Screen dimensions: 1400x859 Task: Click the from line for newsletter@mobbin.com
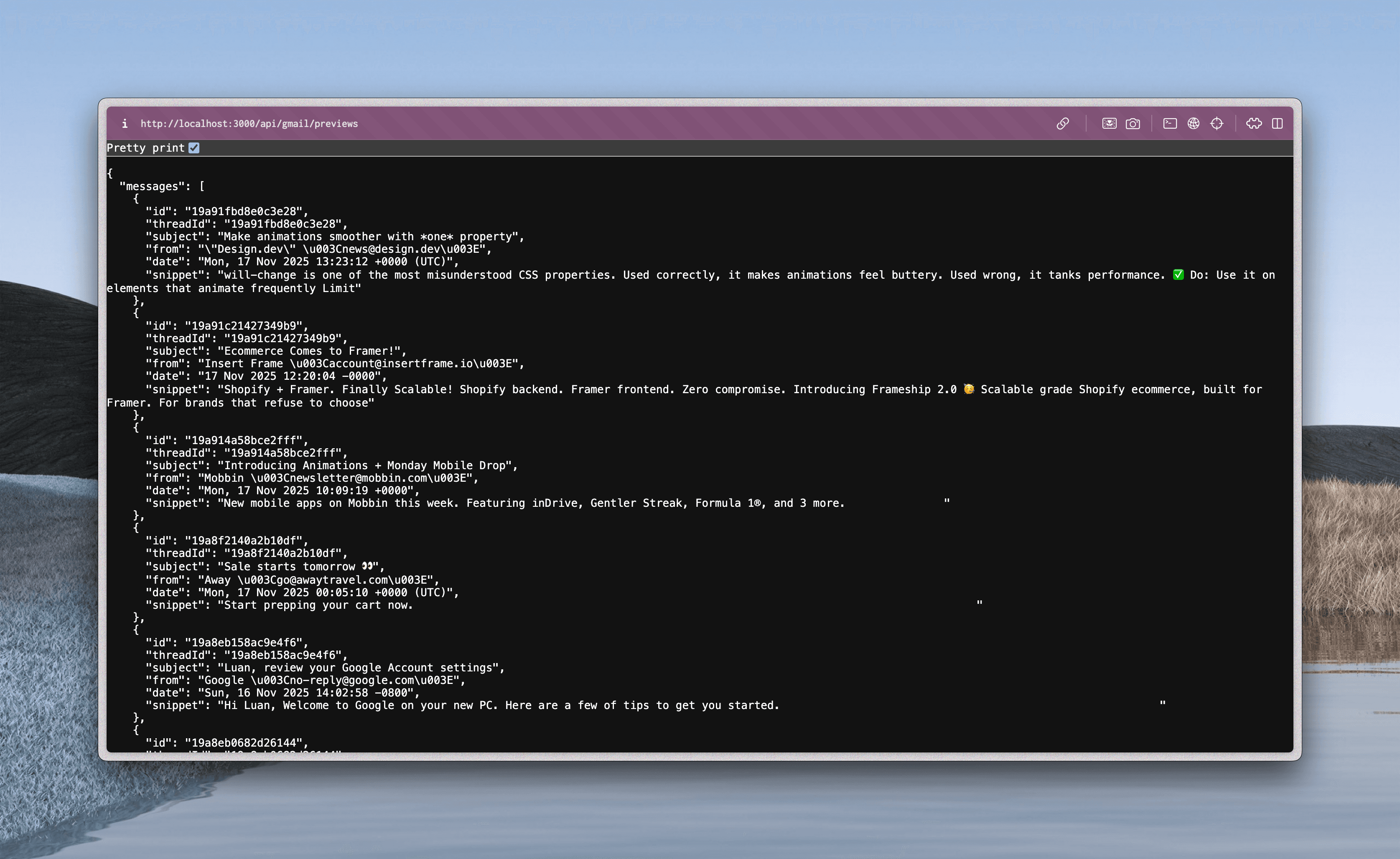pyautogui.click(x=312, y=478)
